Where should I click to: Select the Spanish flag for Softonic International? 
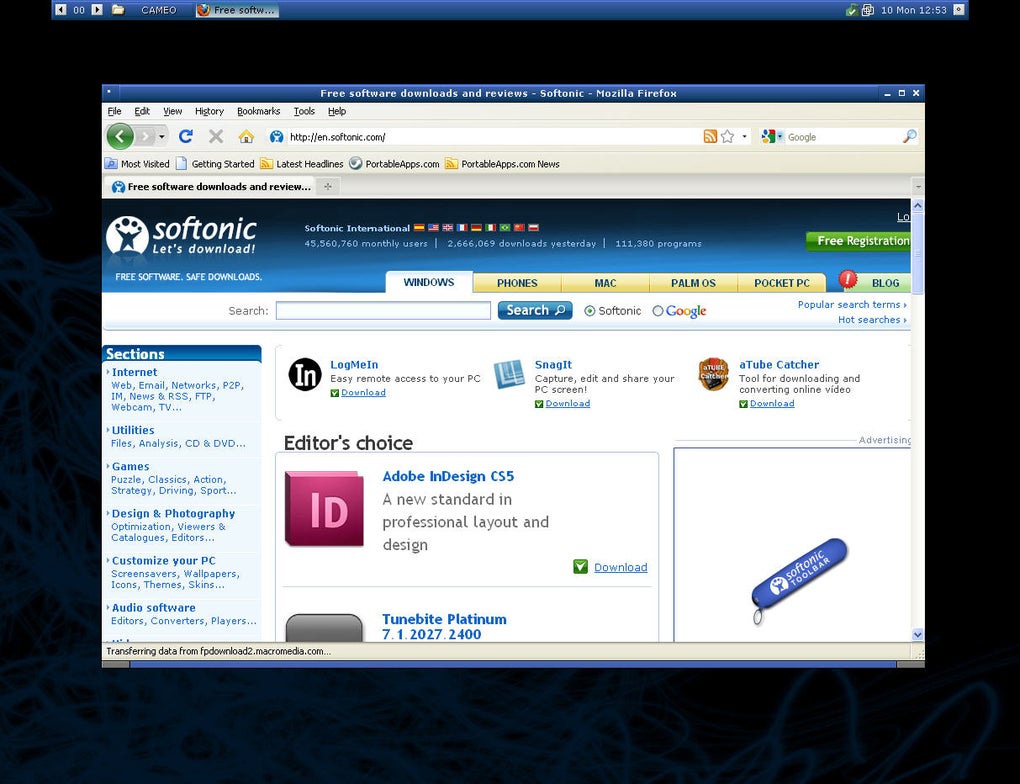tap(419, 228)
